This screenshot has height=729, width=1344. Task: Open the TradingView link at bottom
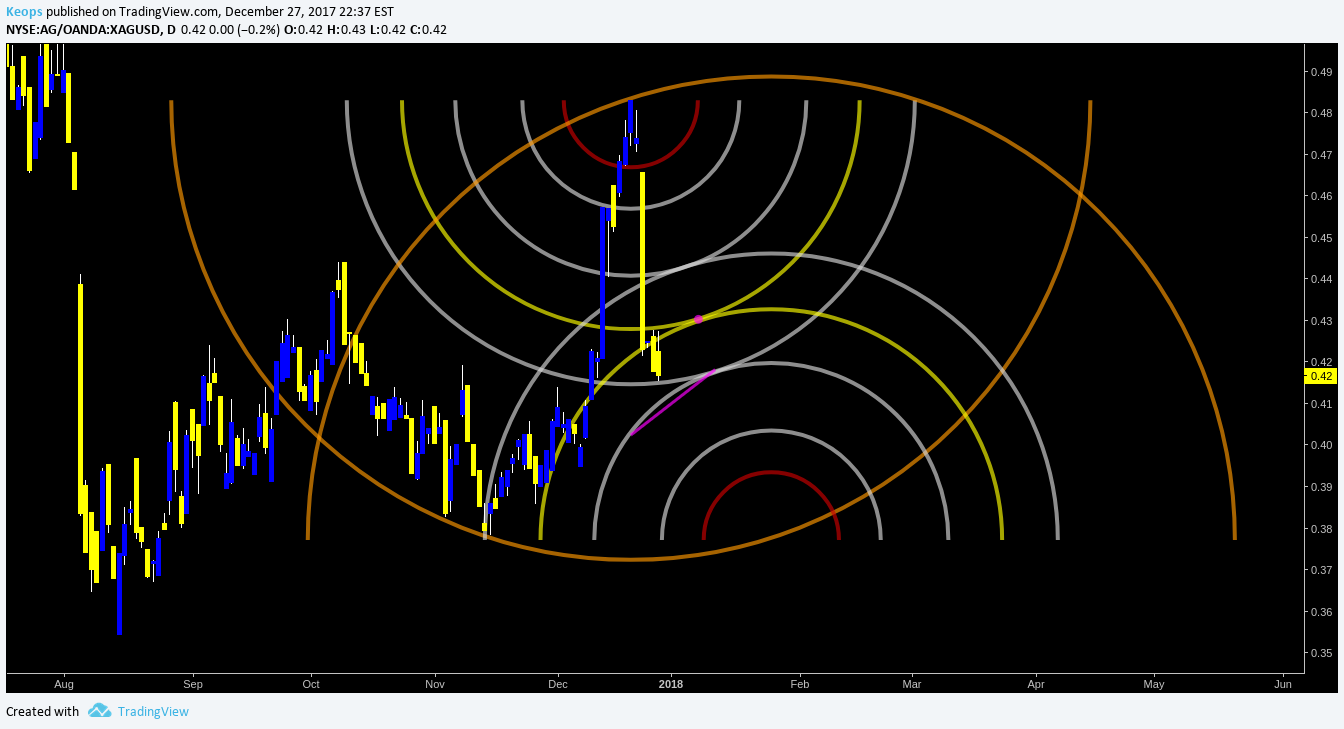pos(153,712)
